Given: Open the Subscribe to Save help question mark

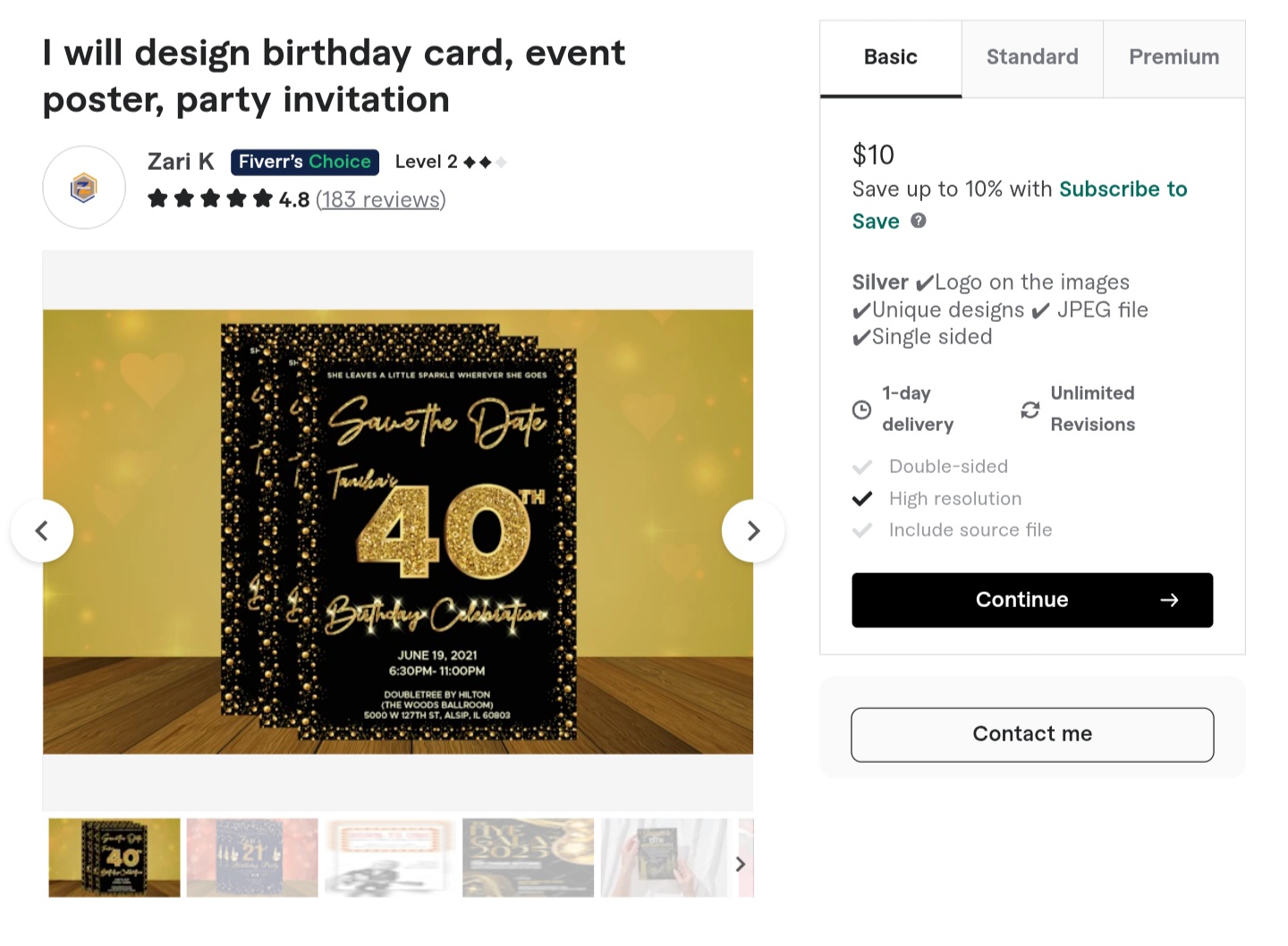Looking at the screenshot, I should click(x=918, y=221).
